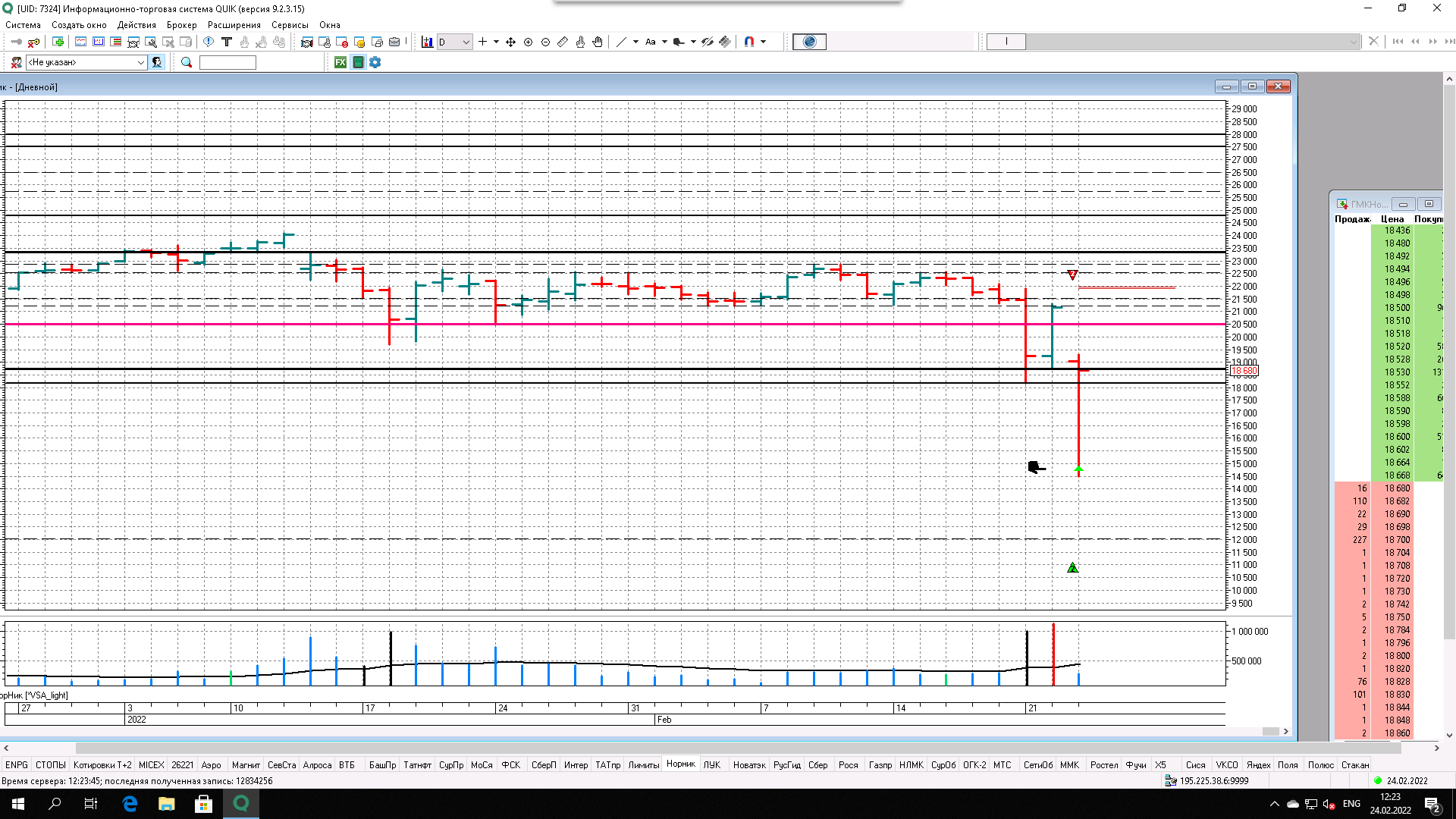Click the blue gear settings icon
The height and width of the screenshot is (819, 1456).
[x=375, y=63]
